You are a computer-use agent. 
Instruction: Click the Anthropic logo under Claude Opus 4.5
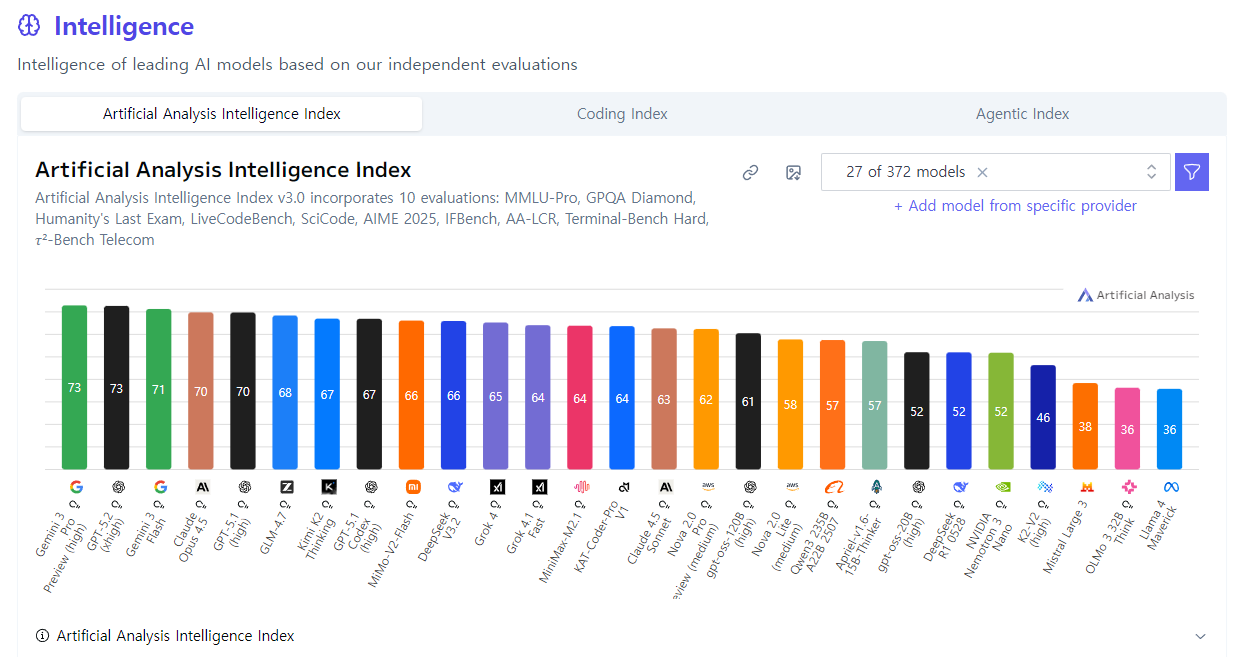201,487
